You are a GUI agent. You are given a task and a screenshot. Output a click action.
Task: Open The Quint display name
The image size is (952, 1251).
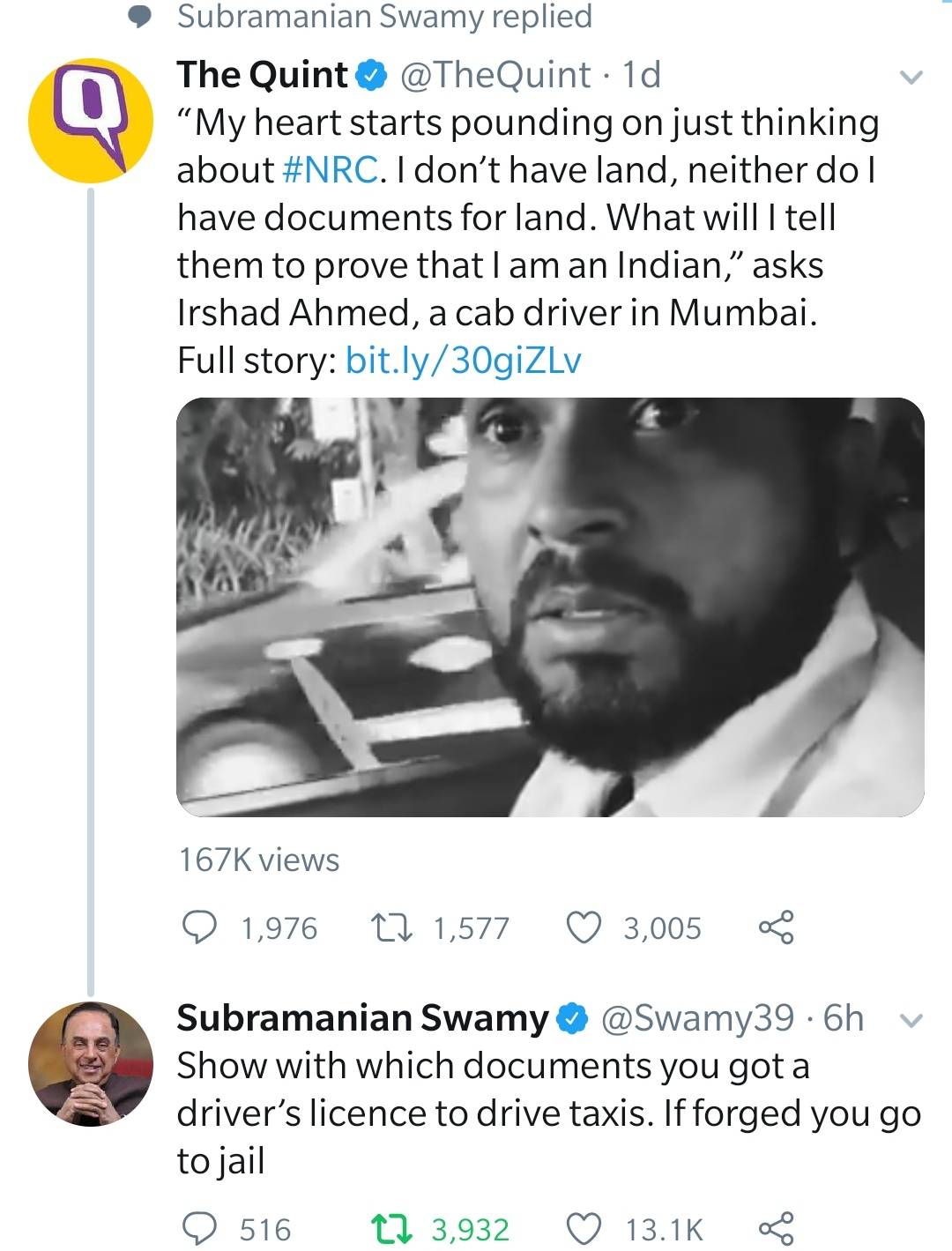(263, 75)
